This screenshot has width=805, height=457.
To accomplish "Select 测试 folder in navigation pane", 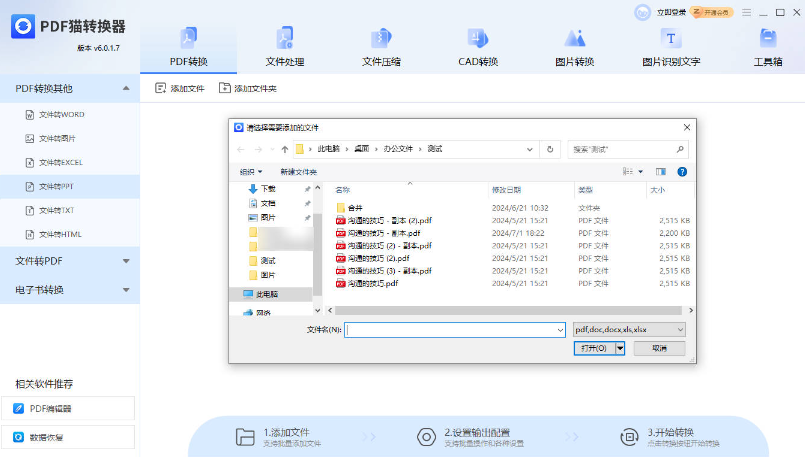I will coord(267,261).
